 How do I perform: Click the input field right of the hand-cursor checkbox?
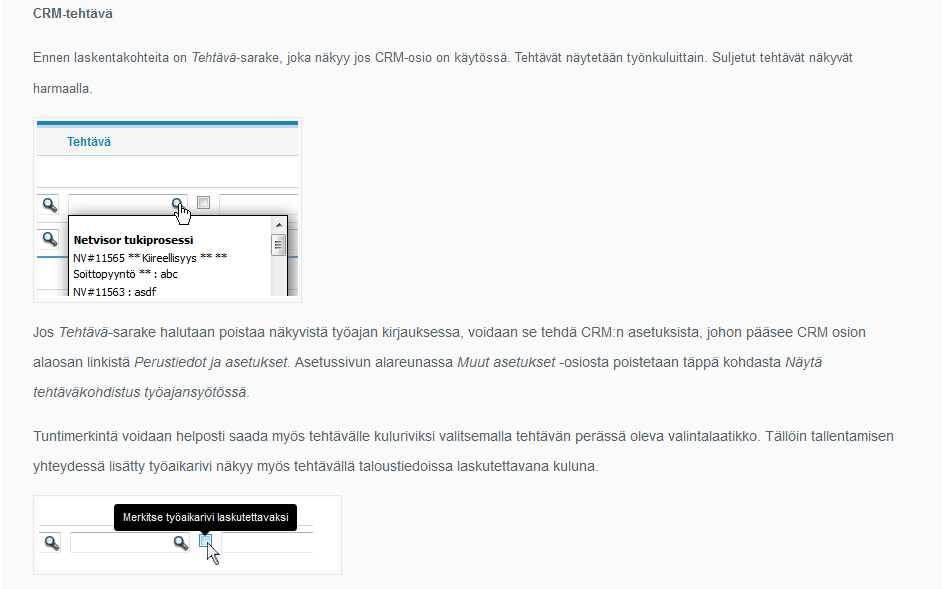[x=258, y=204]
